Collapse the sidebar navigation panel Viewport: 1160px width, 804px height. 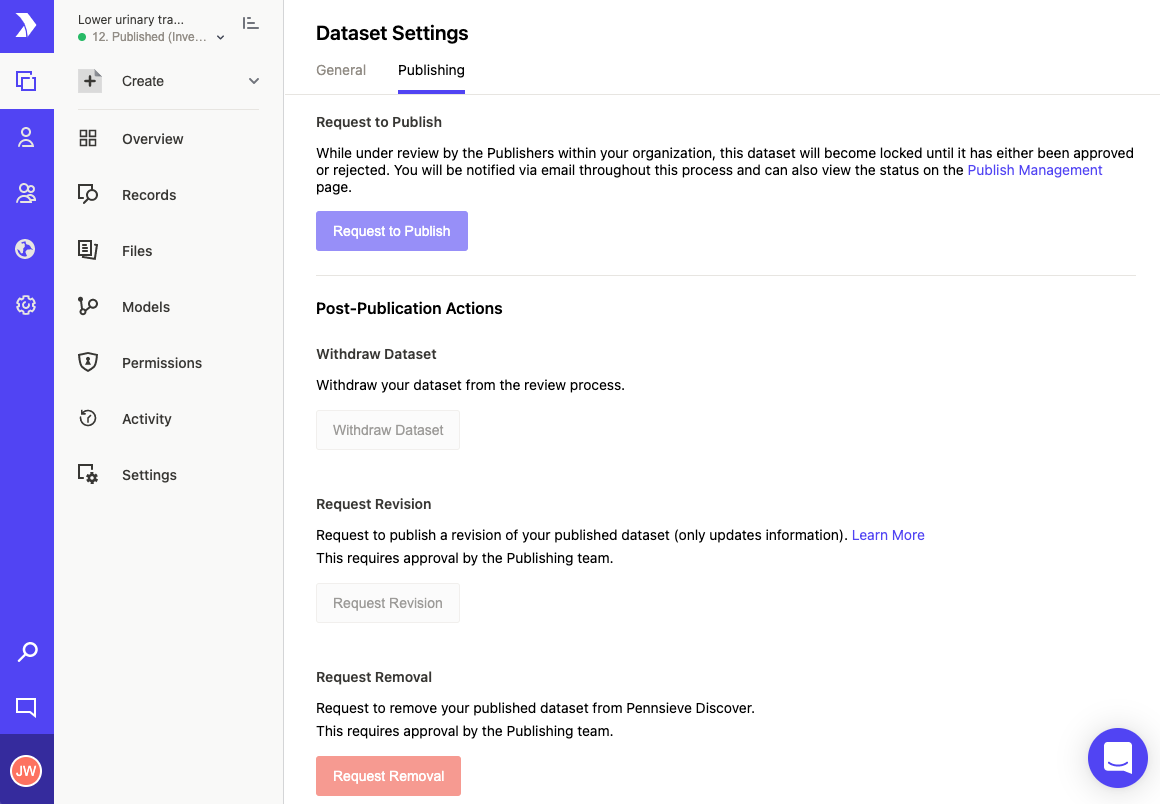point(251,23)
